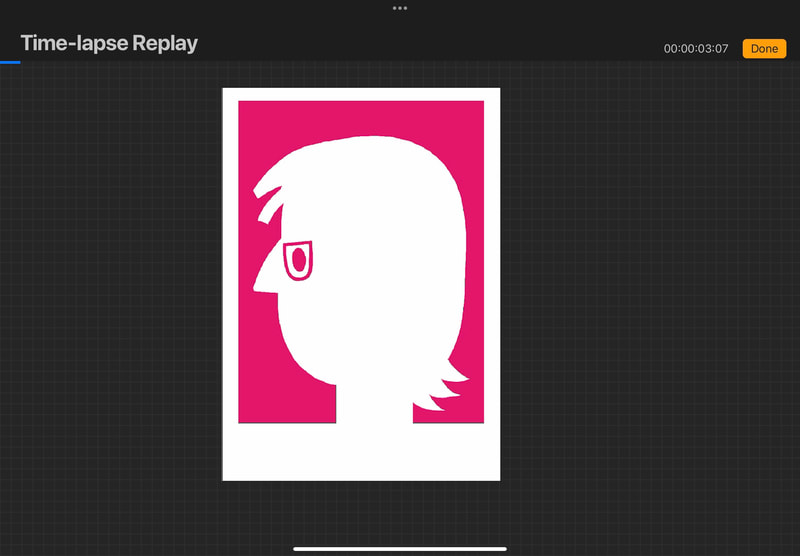Click the wide white border below the portrait

(360, 452)
